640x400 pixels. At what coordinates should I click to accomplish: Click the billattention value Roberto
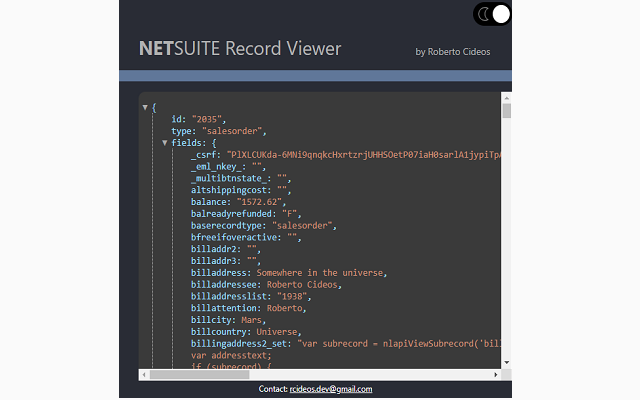[x=284, y=309]
